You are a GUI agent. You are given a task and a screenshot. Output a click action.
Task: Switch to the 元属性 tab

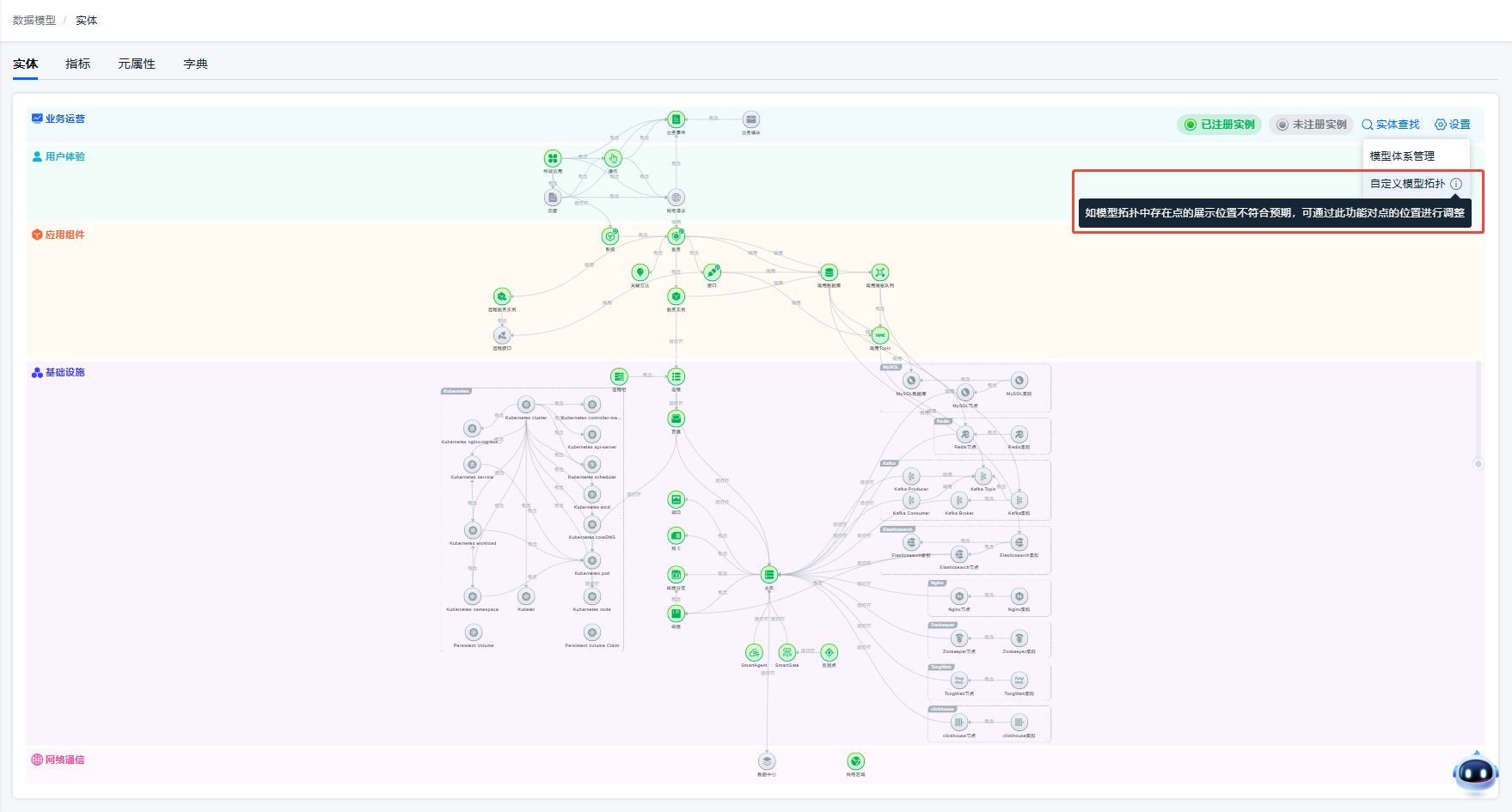137,64
